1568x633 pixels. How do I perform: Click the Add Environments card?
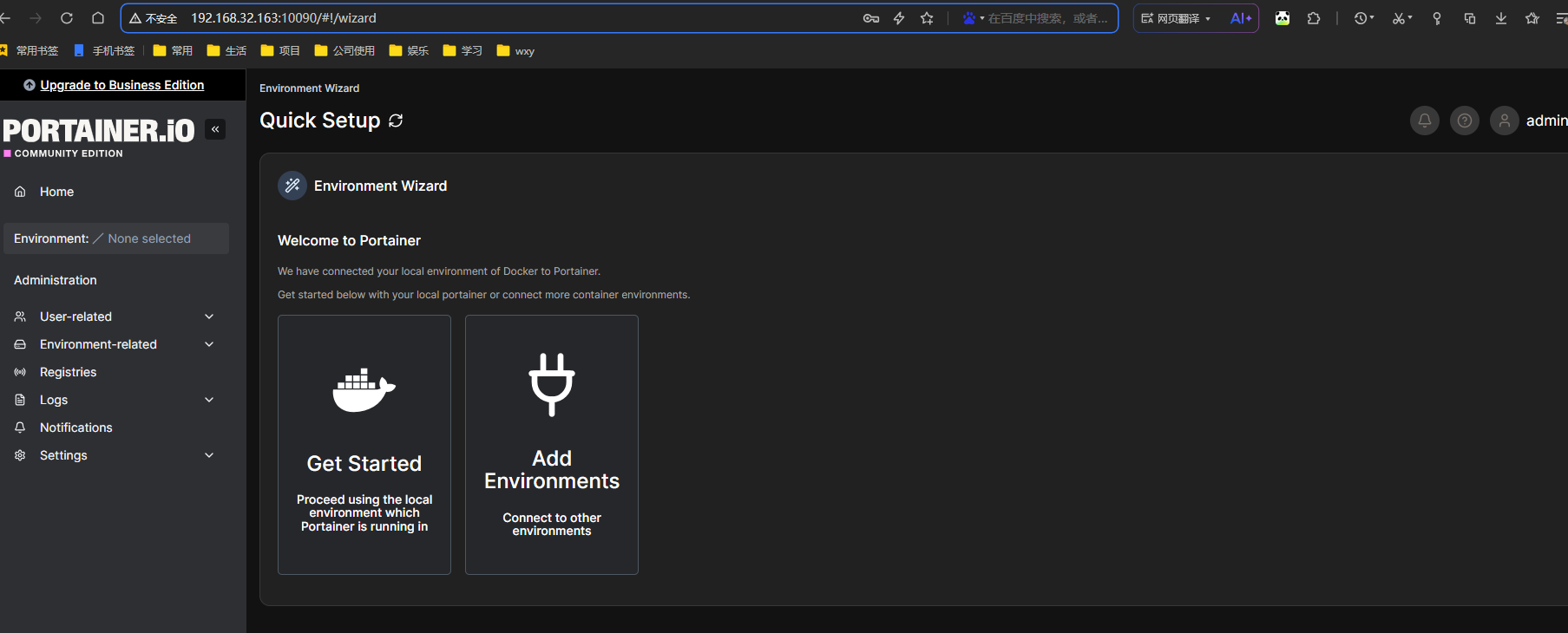552,445
